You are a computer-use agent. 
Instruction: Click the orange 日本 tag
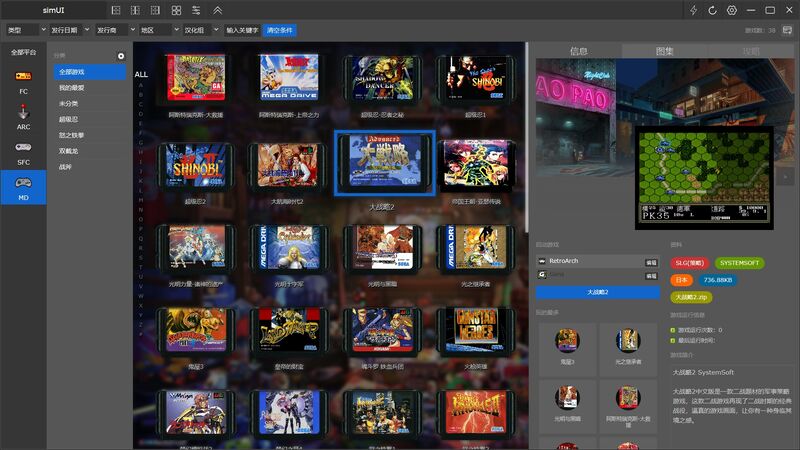coord(680,280)
